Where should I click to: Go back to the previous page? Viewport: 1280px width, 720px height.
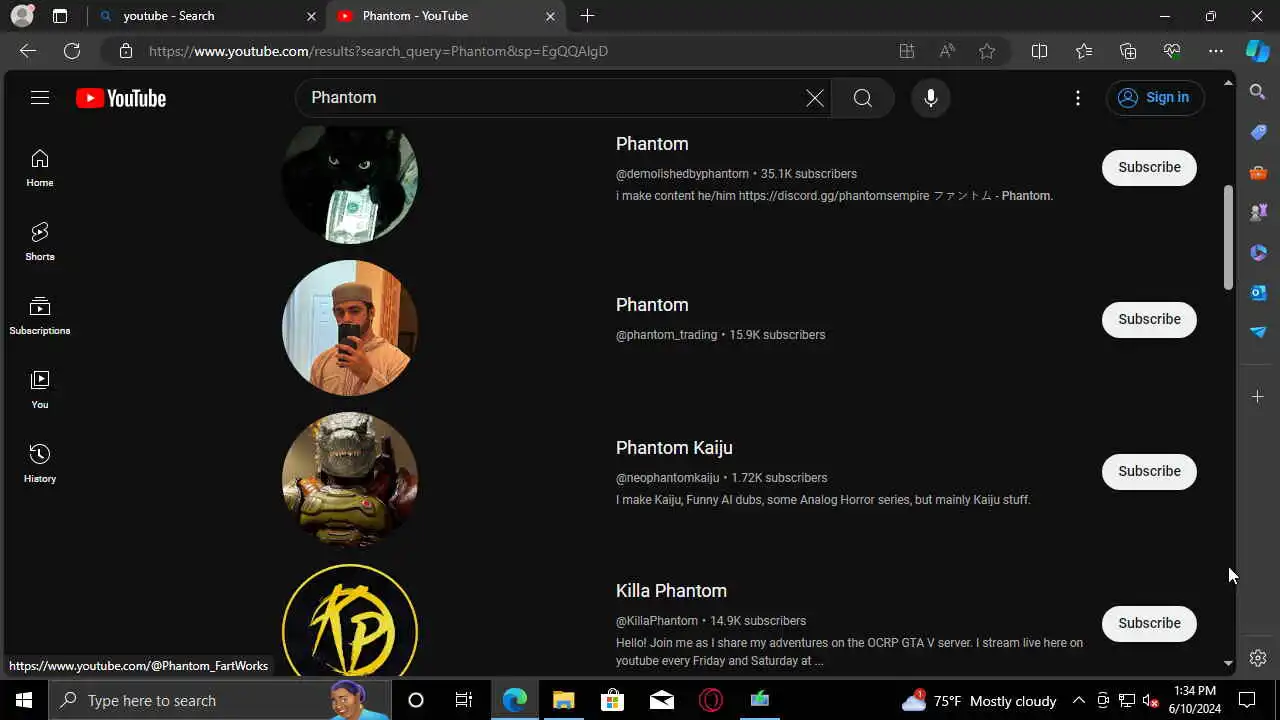[28, 51]
